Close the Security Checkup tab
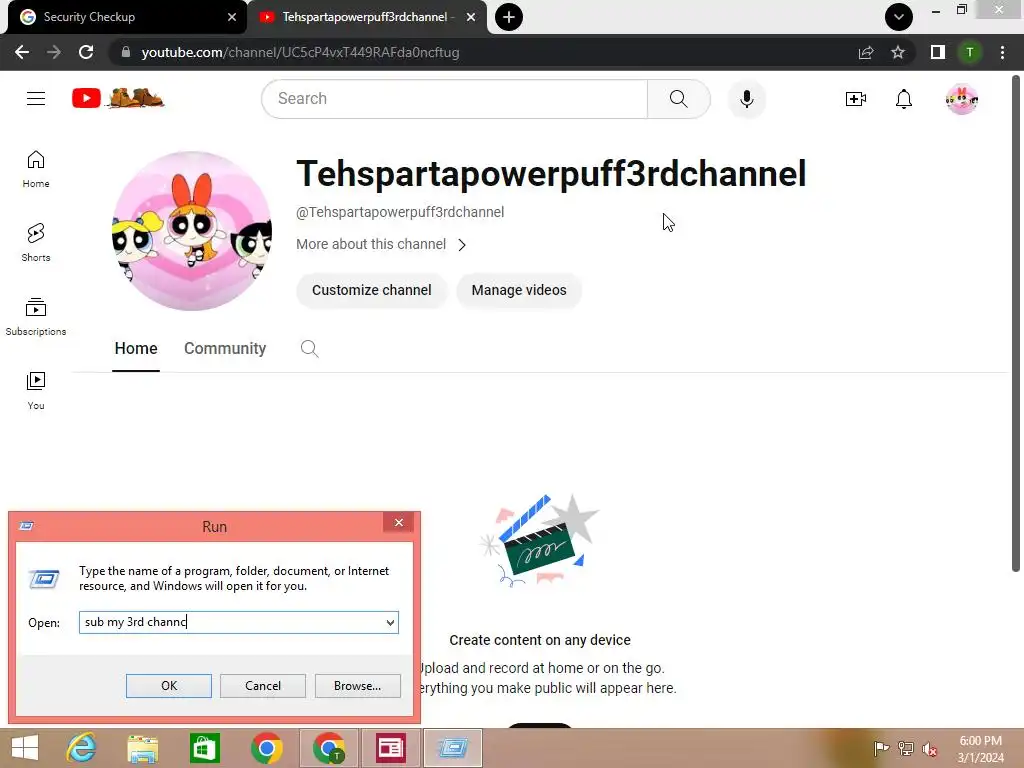Screen dimensions: 1024x768 click(x=232, y=17)
